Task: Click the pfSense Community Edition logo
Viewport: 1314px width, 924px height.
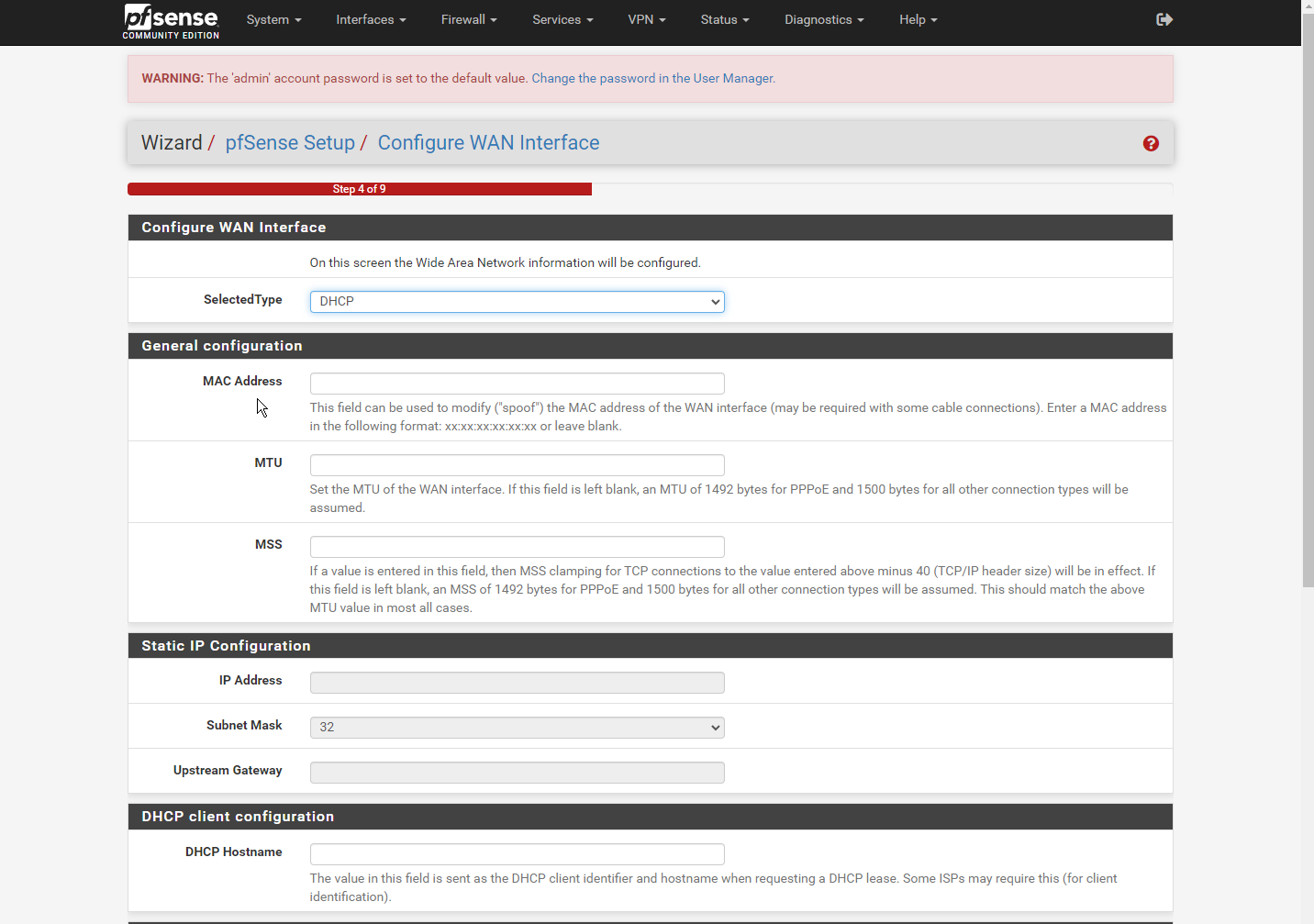Action: tap(172, 22)
